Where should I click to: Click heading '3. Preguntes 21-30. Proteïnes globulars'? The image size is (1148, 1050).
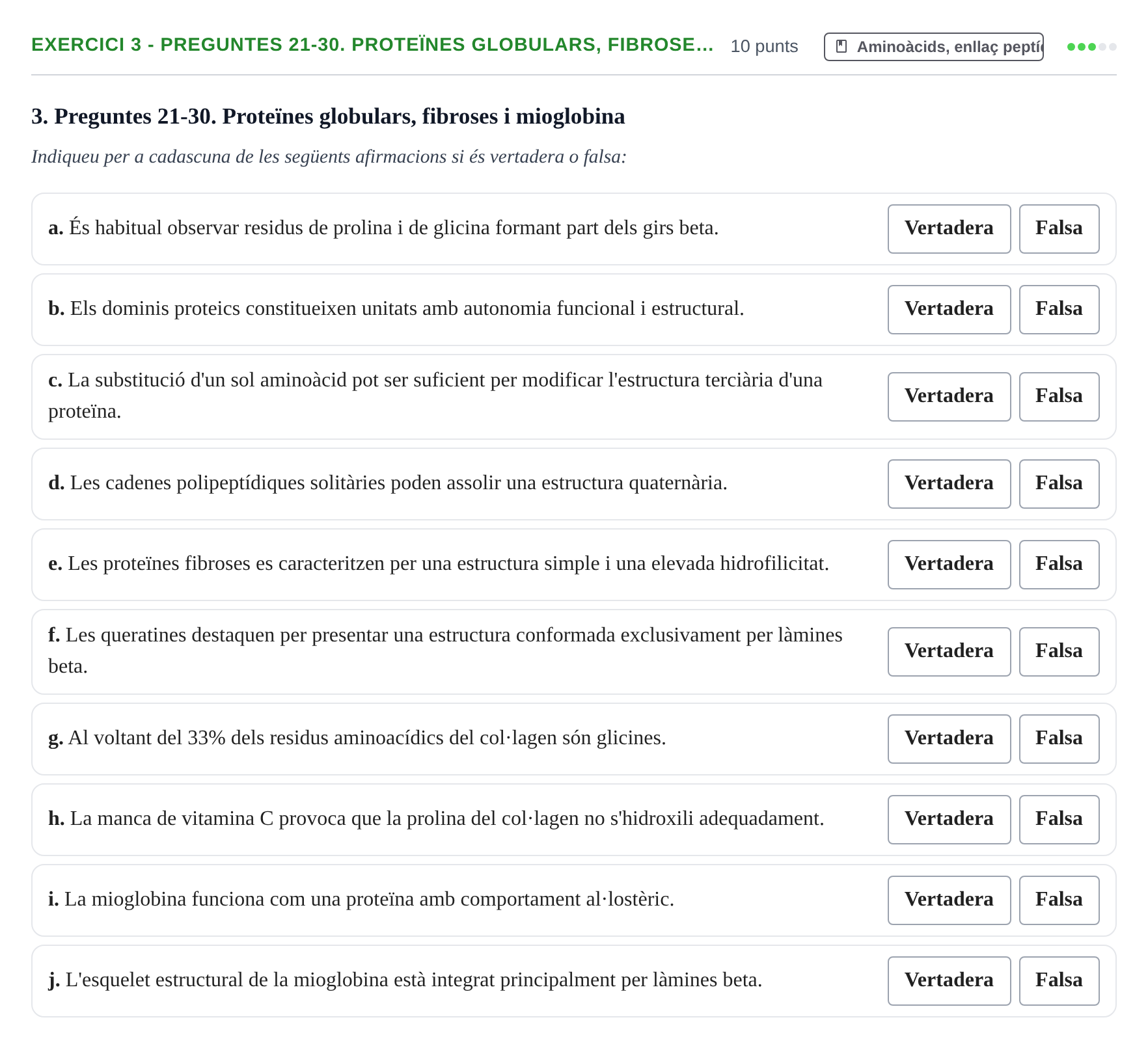pos(328,116)
